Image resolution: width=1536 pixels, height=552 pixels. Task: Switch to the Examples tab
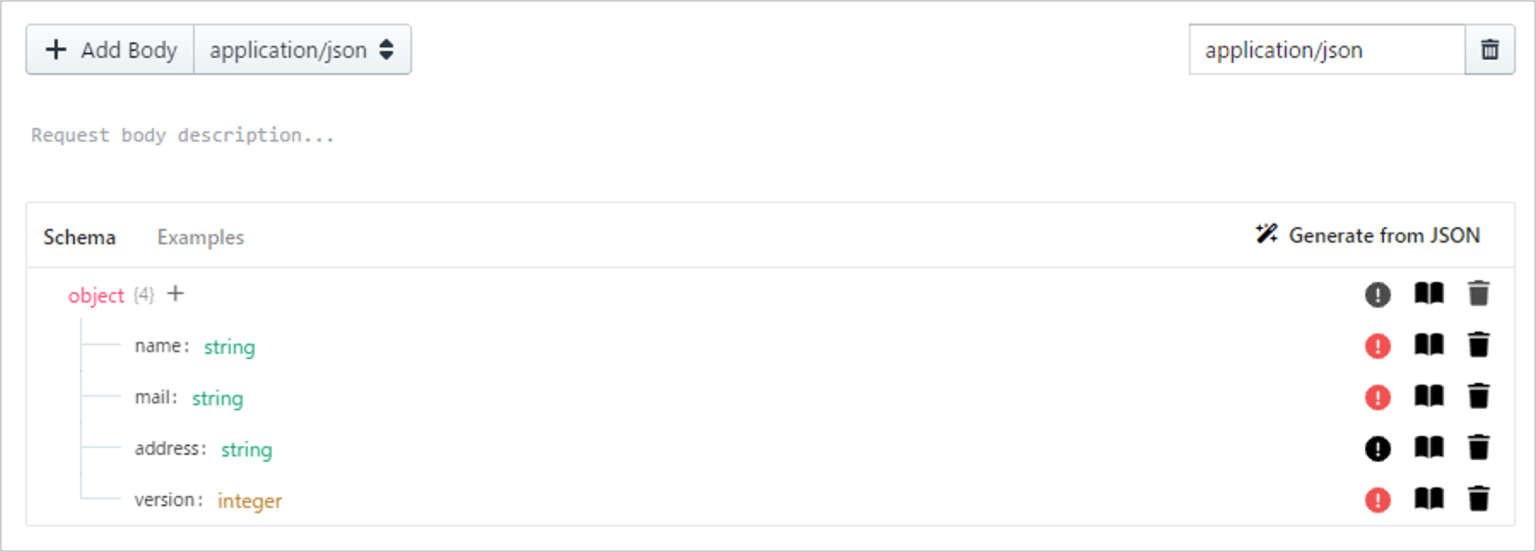click(x=200, y=237)
